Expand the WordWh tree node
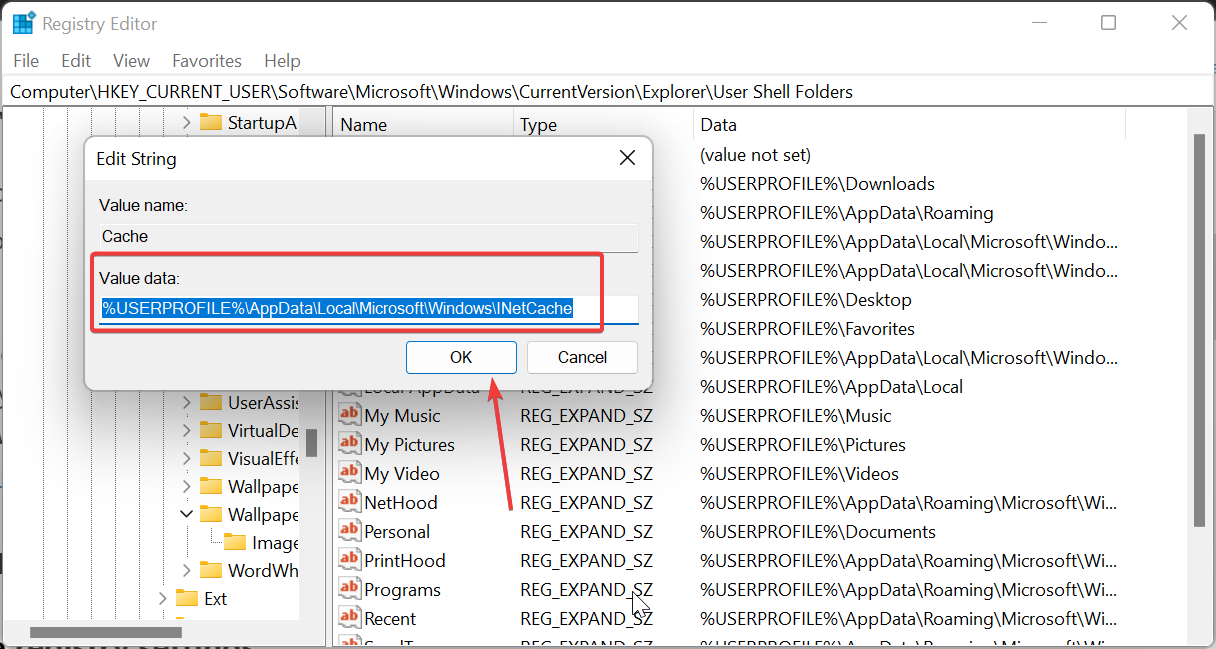 pyautogui.click(x=186, y=571)
